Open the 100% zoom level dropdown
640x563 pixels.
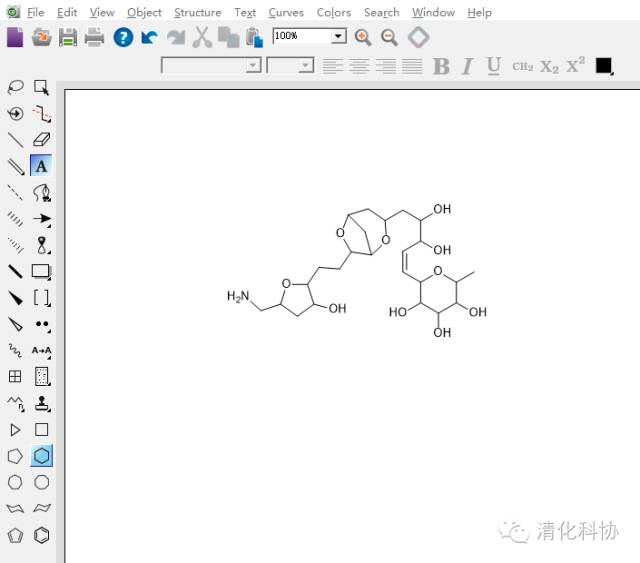point(338,36)
